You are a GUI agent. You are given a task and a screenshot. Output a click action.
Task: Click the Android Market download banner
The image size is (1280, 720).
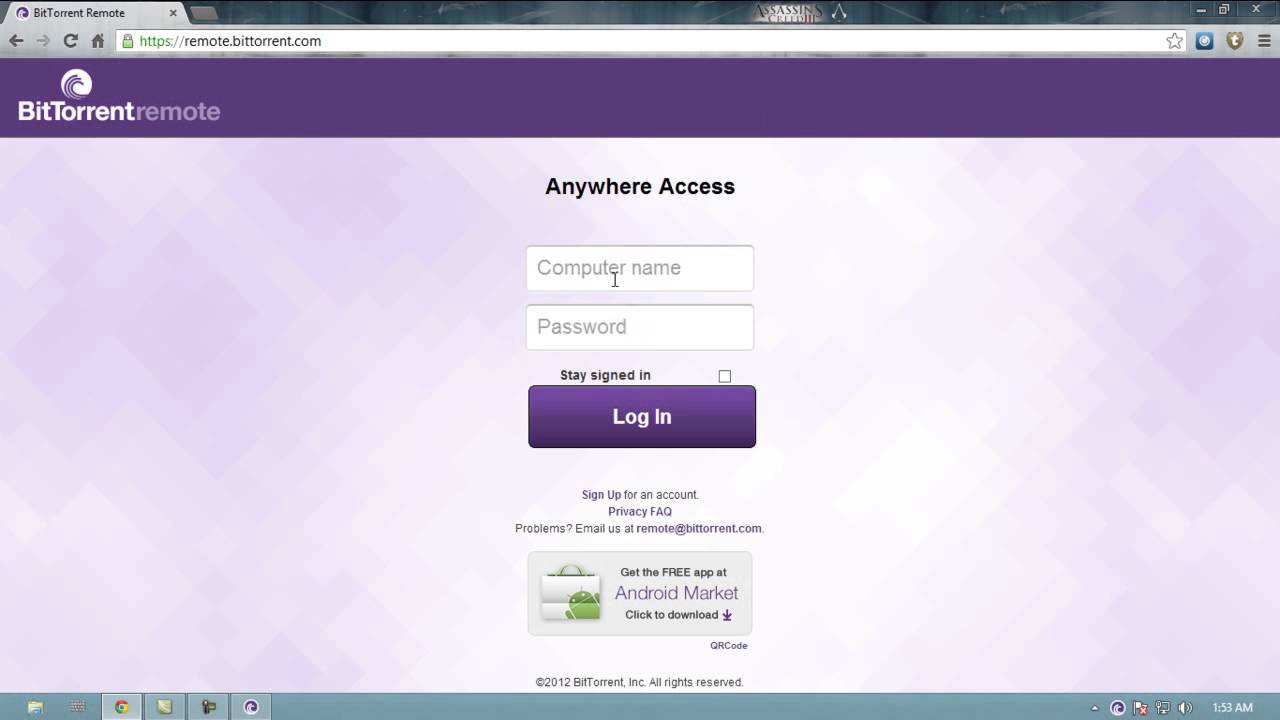coord(640,593)
